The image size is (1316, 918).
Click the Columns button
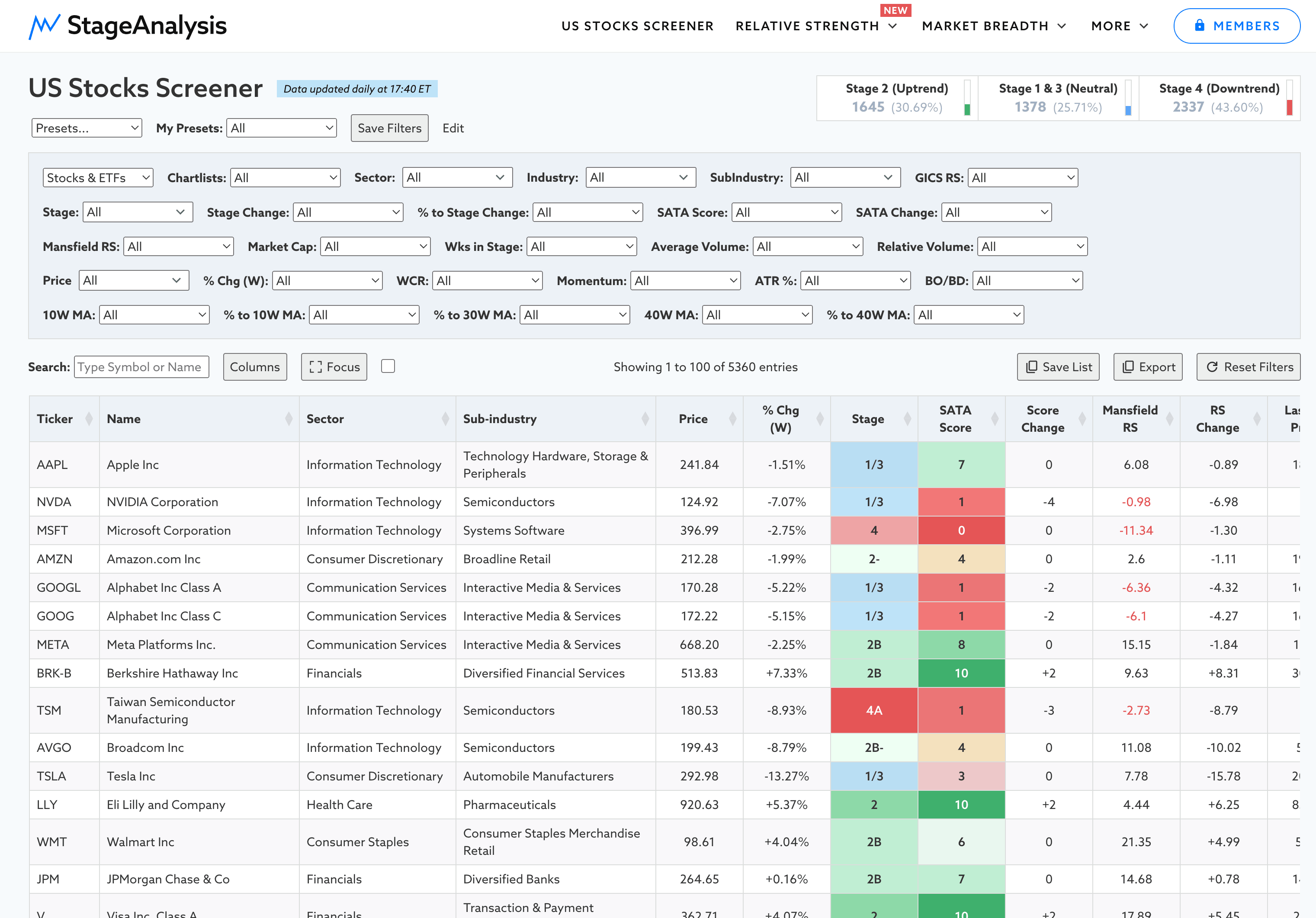click(x=255, y=367)
